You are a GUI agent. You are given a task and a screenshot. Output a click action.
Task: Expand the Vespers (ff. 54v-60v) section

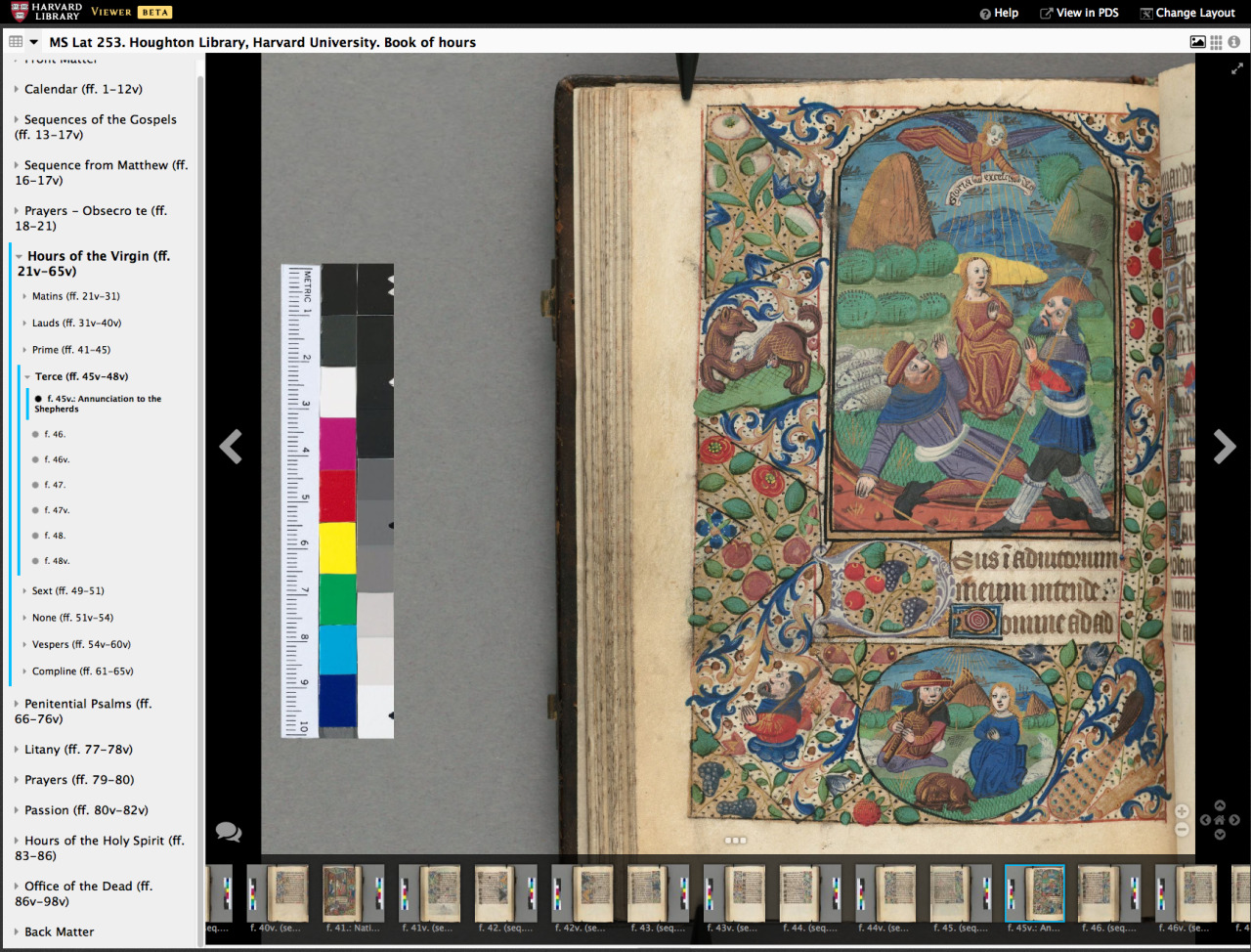(x=81, y=644)
